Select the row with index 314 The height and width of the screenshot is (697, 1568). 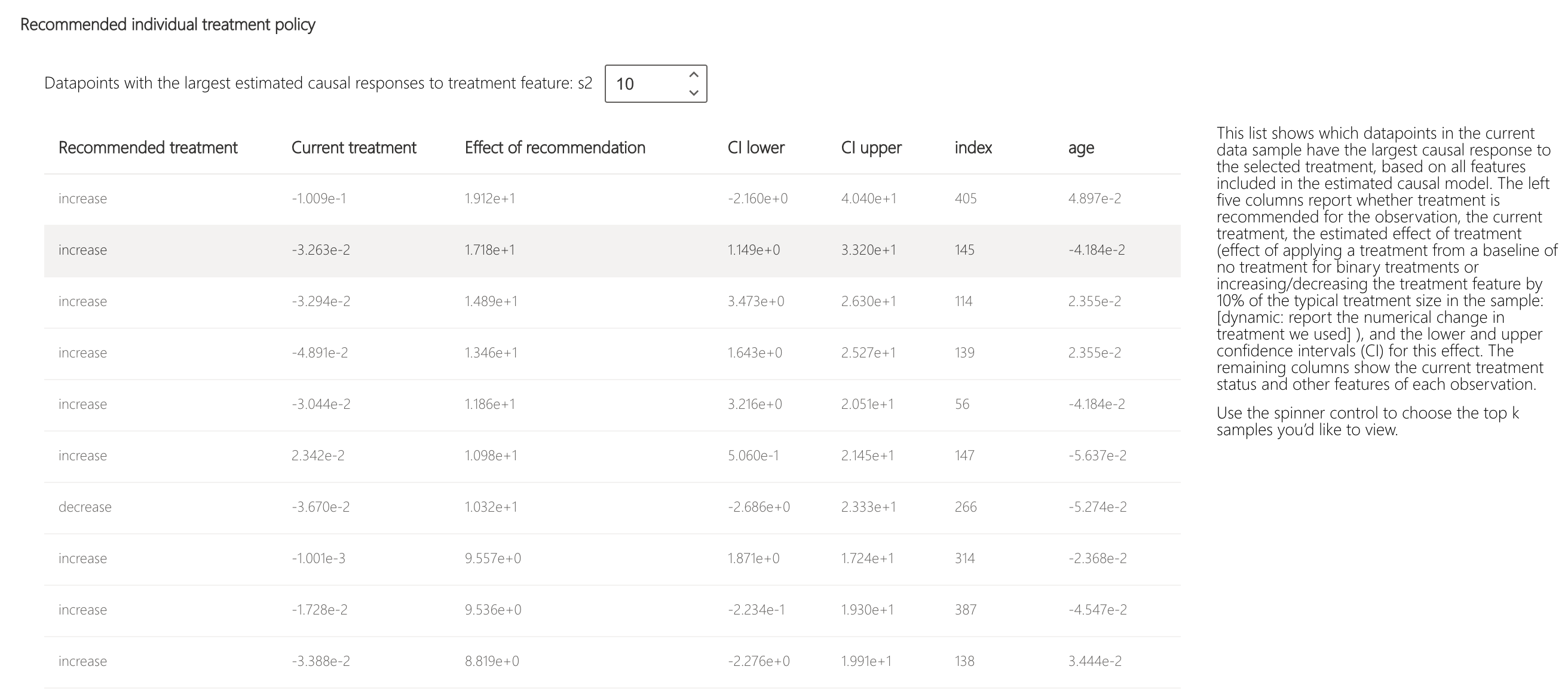coord(612,560)
